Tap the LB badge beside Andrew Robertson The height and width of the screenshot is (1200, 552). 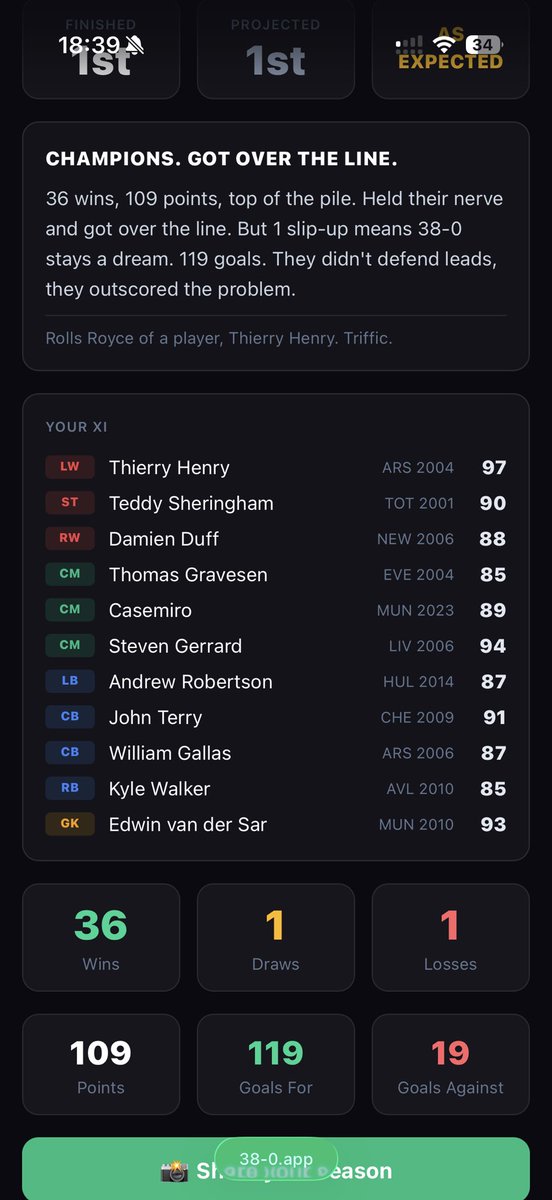click(70, 681)
